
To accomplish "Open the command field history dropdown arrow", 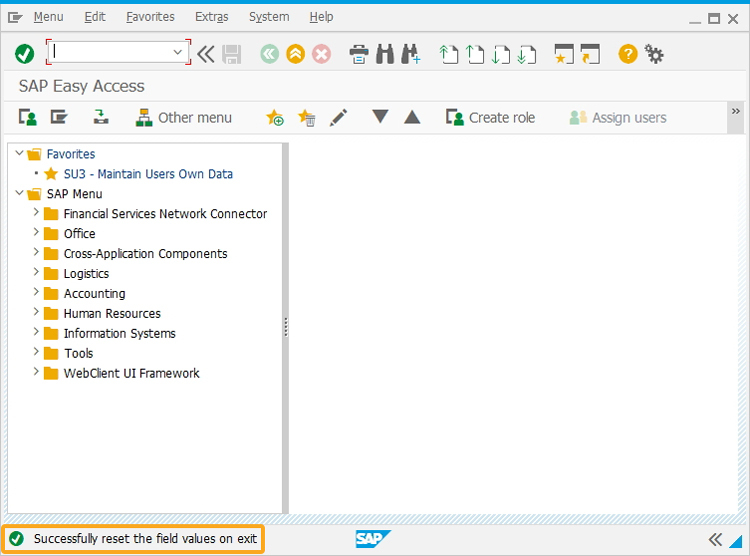I will (x=177, y=52).
